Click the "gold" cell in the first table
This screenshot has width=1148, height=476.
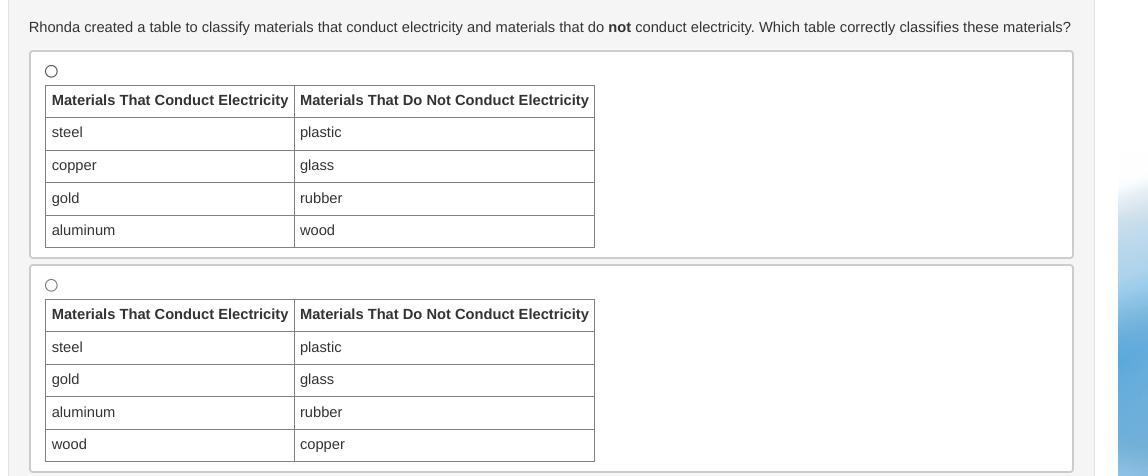tap(170, 198)
